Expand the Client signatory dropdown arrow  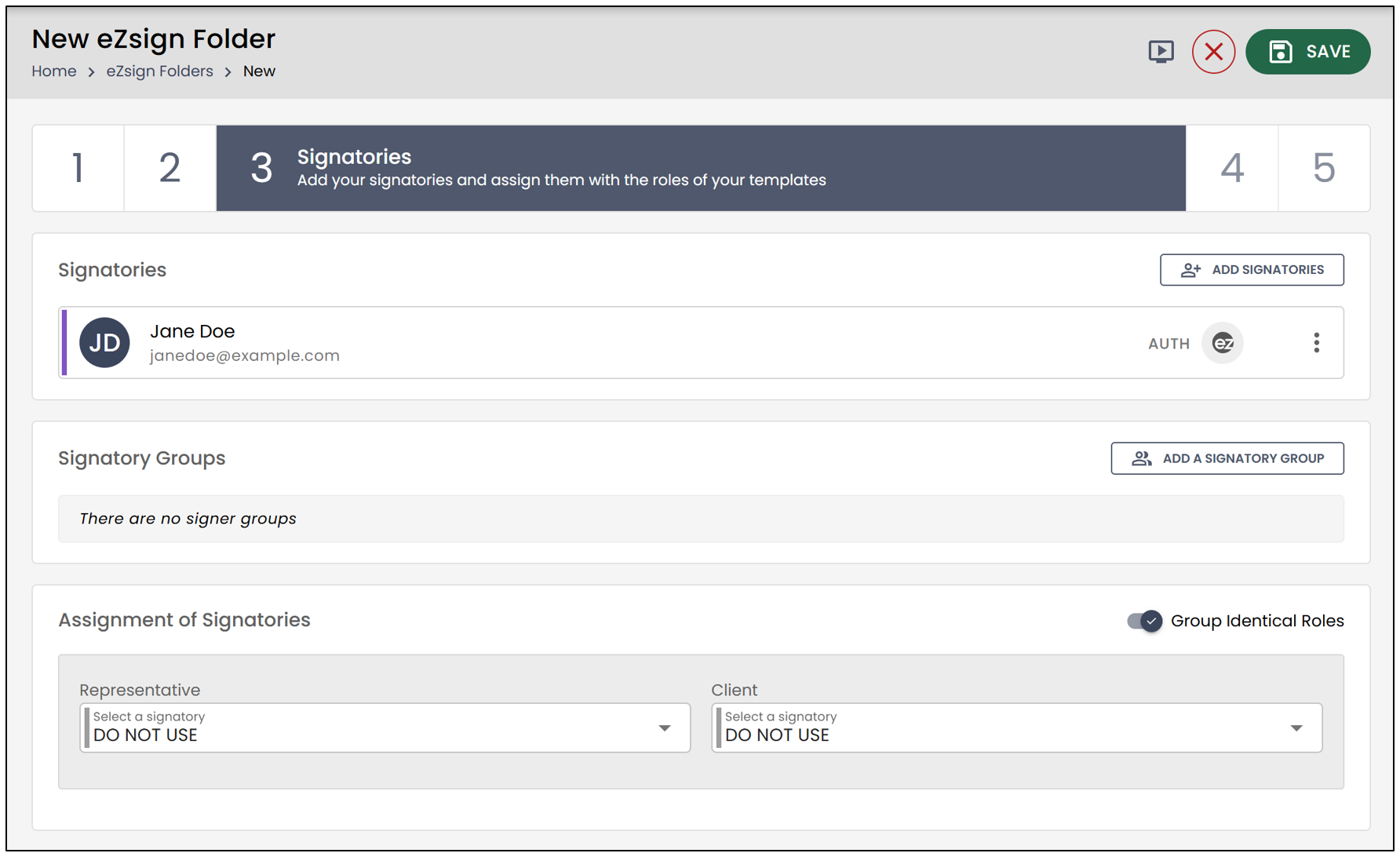tap(1296, 728)
